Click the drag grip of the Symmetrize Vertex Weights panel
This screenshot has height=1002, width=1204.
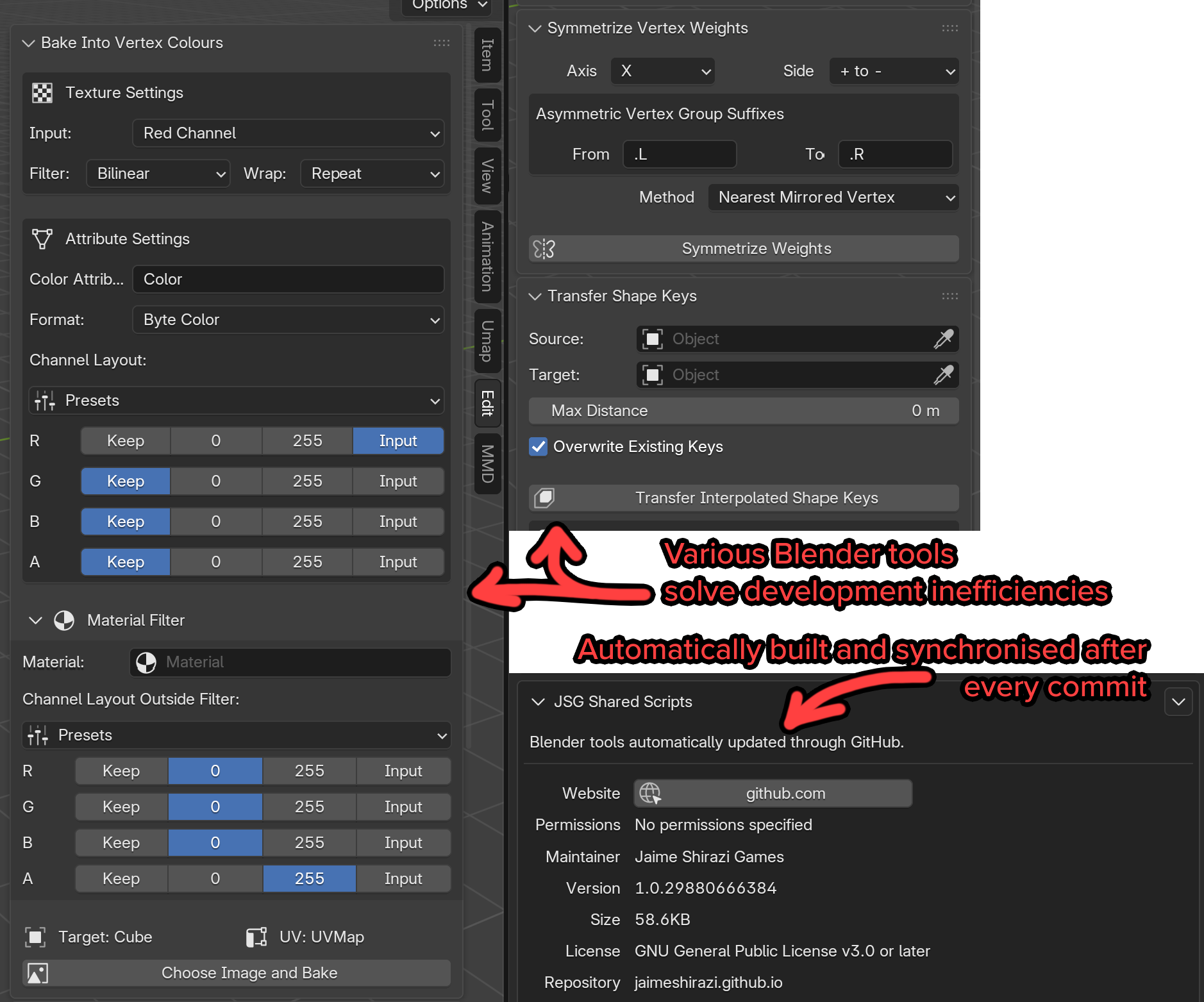tap(950, 28)
